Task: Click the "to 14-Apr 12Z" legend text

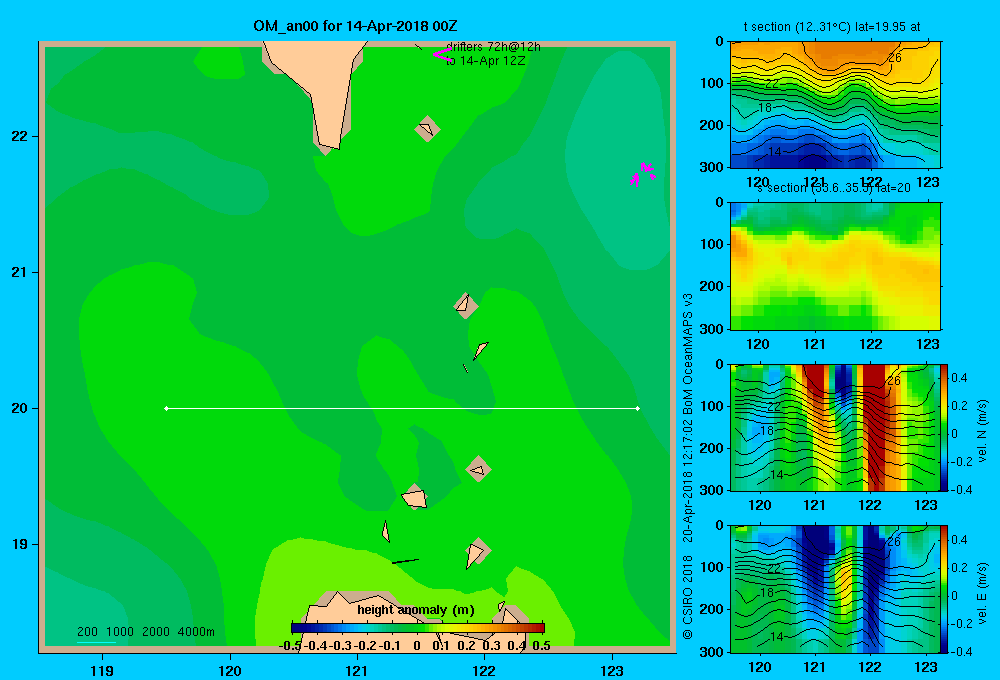Action: pyautogui.click(x=485, y=61)
